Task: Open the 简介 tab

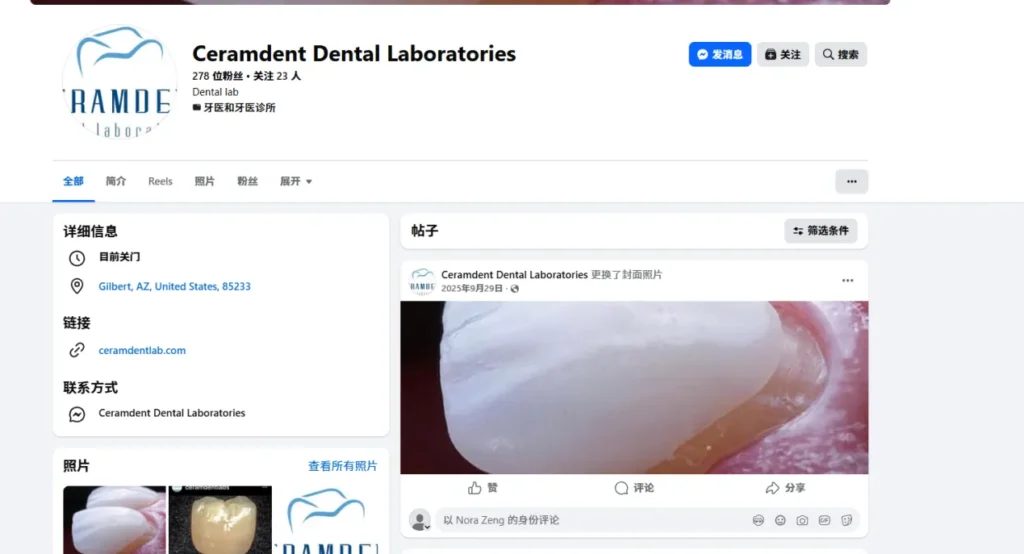Action: pos(116,181)
